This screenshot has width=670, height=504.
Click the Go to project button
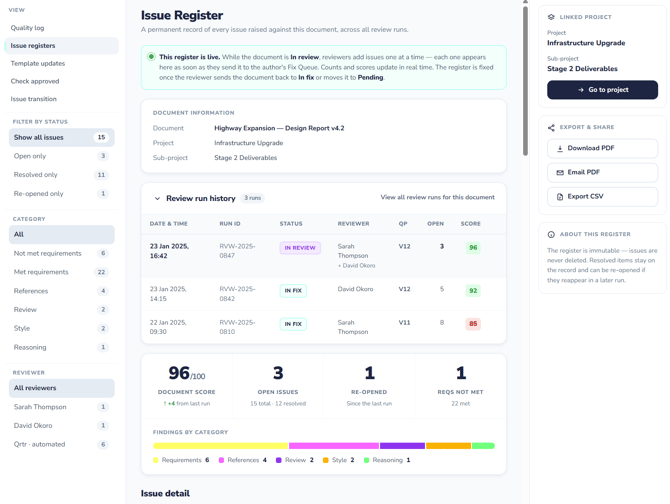pyautogui.click(x=602, y=90)
